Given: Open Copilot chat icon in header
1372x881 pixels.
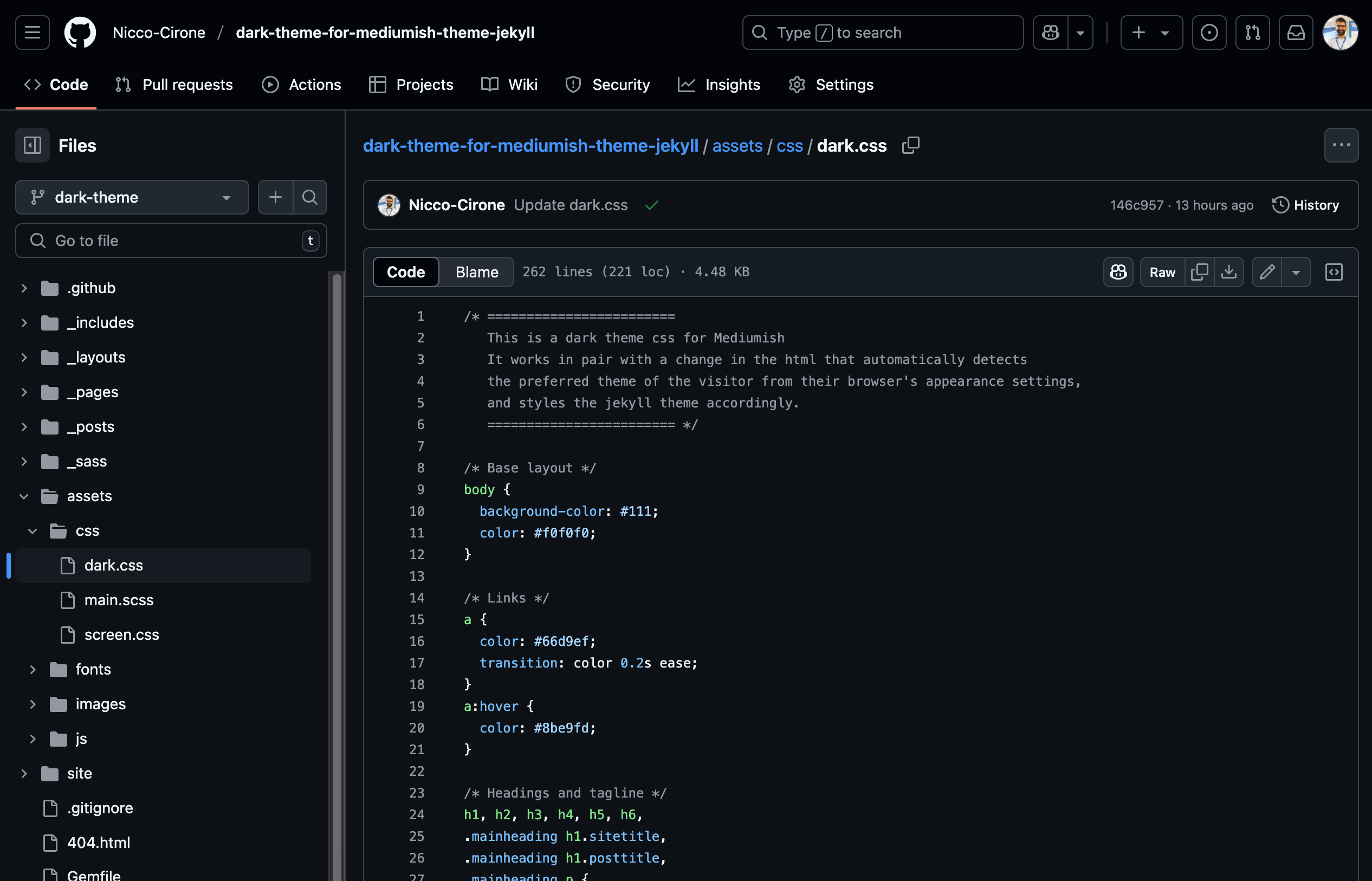Looking at the screenshot, I should [x=1051, y=33].
